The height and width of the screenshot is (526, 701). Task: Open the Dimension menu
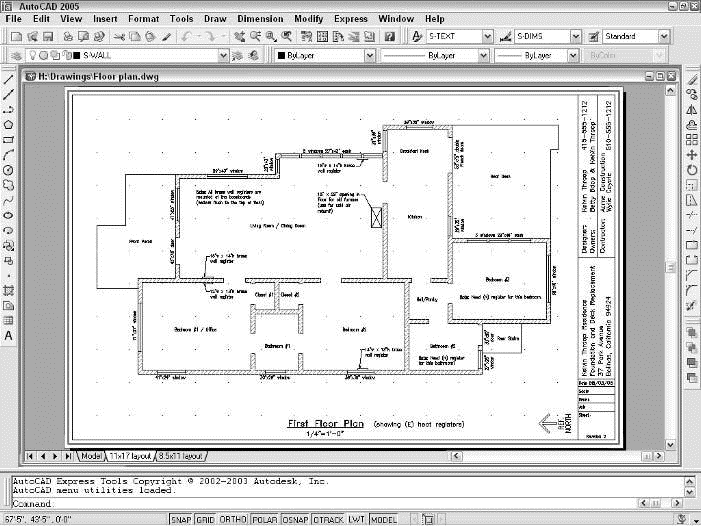(x=260, y=19)
